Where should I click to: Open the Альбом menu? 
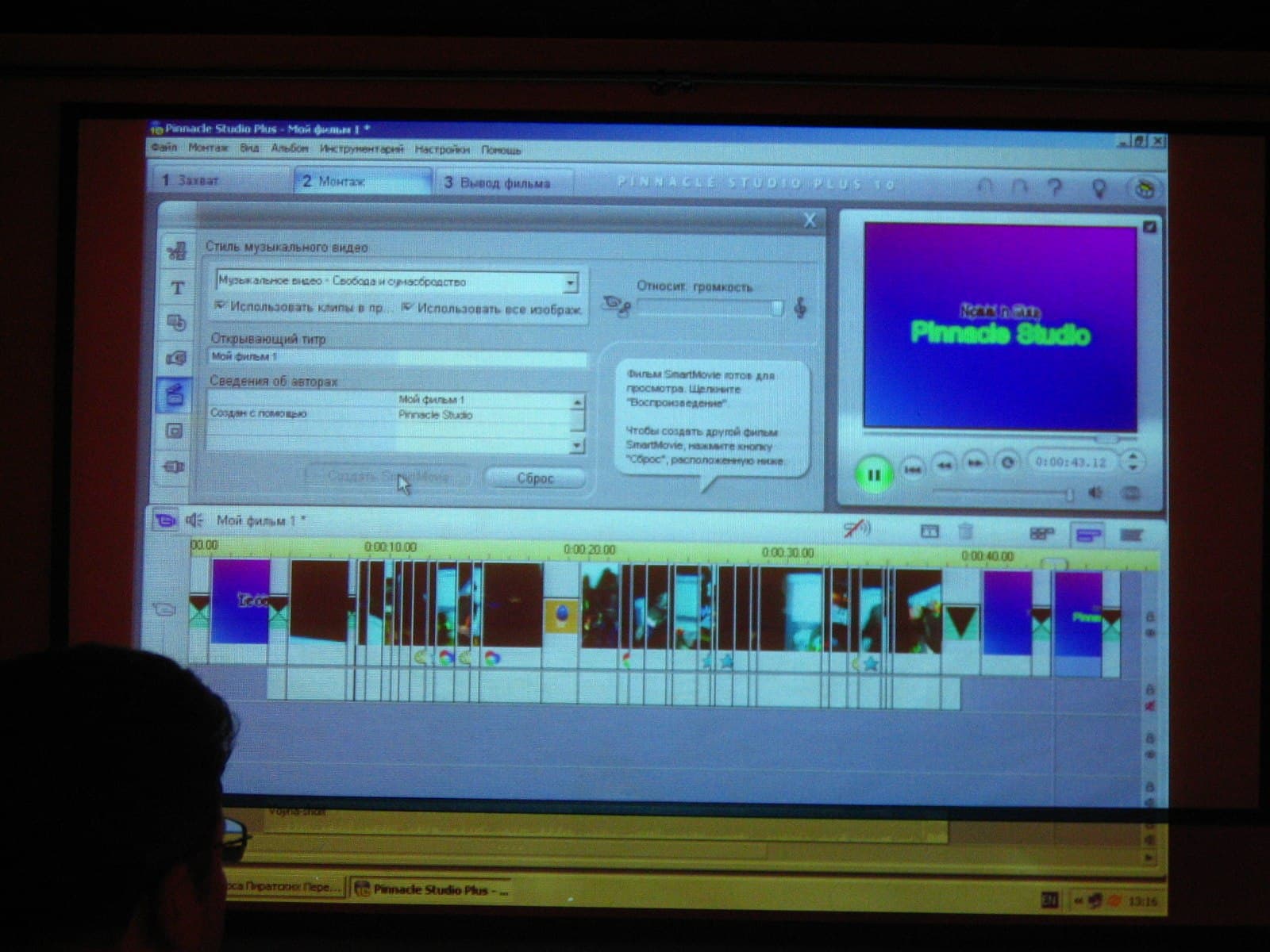[289, 148]
